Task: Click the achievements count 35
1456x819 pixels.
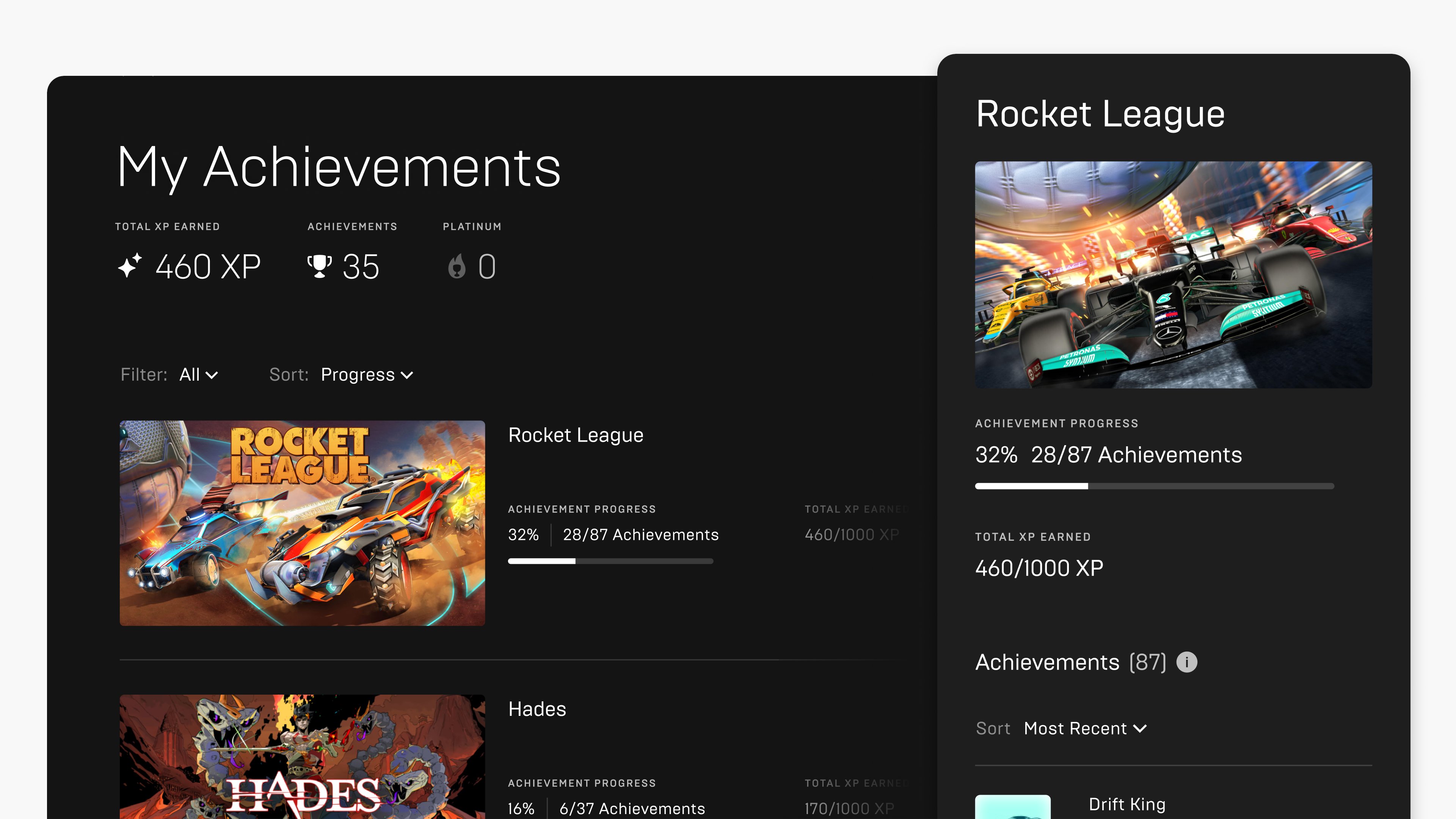Action: pyautogui.click(x=361, y=267)
